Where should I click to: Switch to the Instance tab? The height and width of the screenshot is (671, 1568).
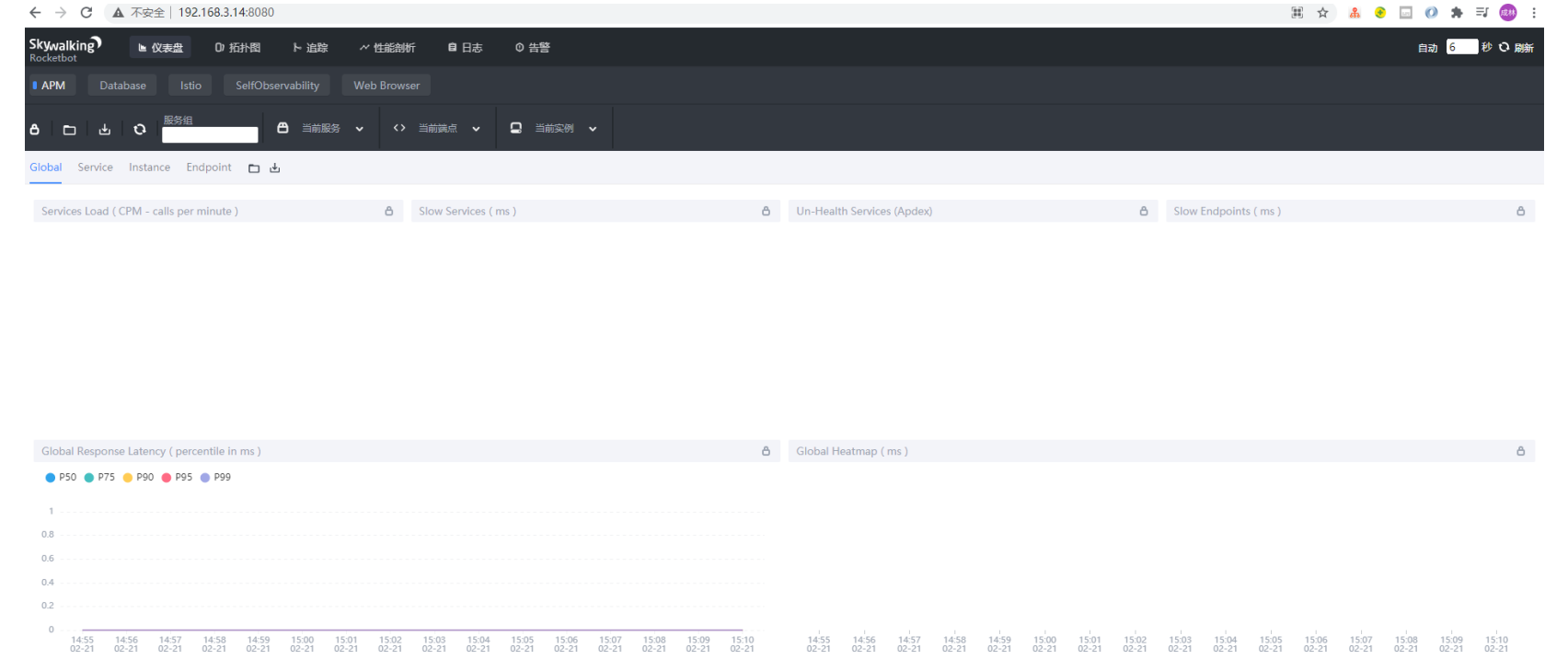pos(149,168)
